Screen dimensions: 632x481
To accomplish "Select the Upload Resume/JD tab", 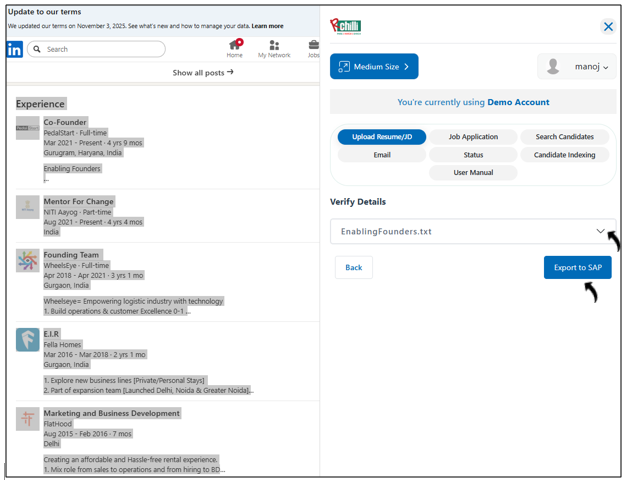I will click(381, 137).
